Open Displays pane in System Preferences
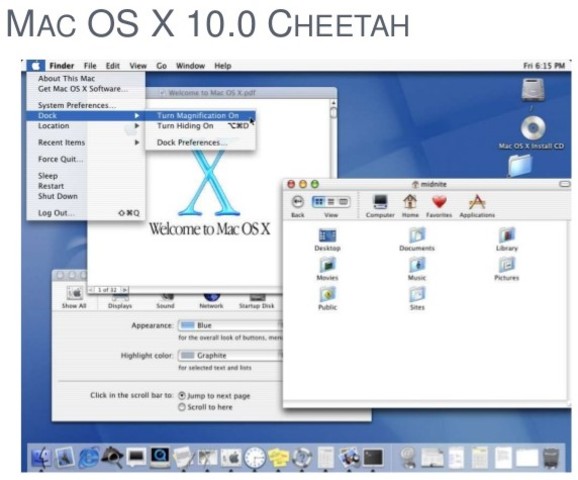This screenshot has width=578, height=480. tap(120, 302)
